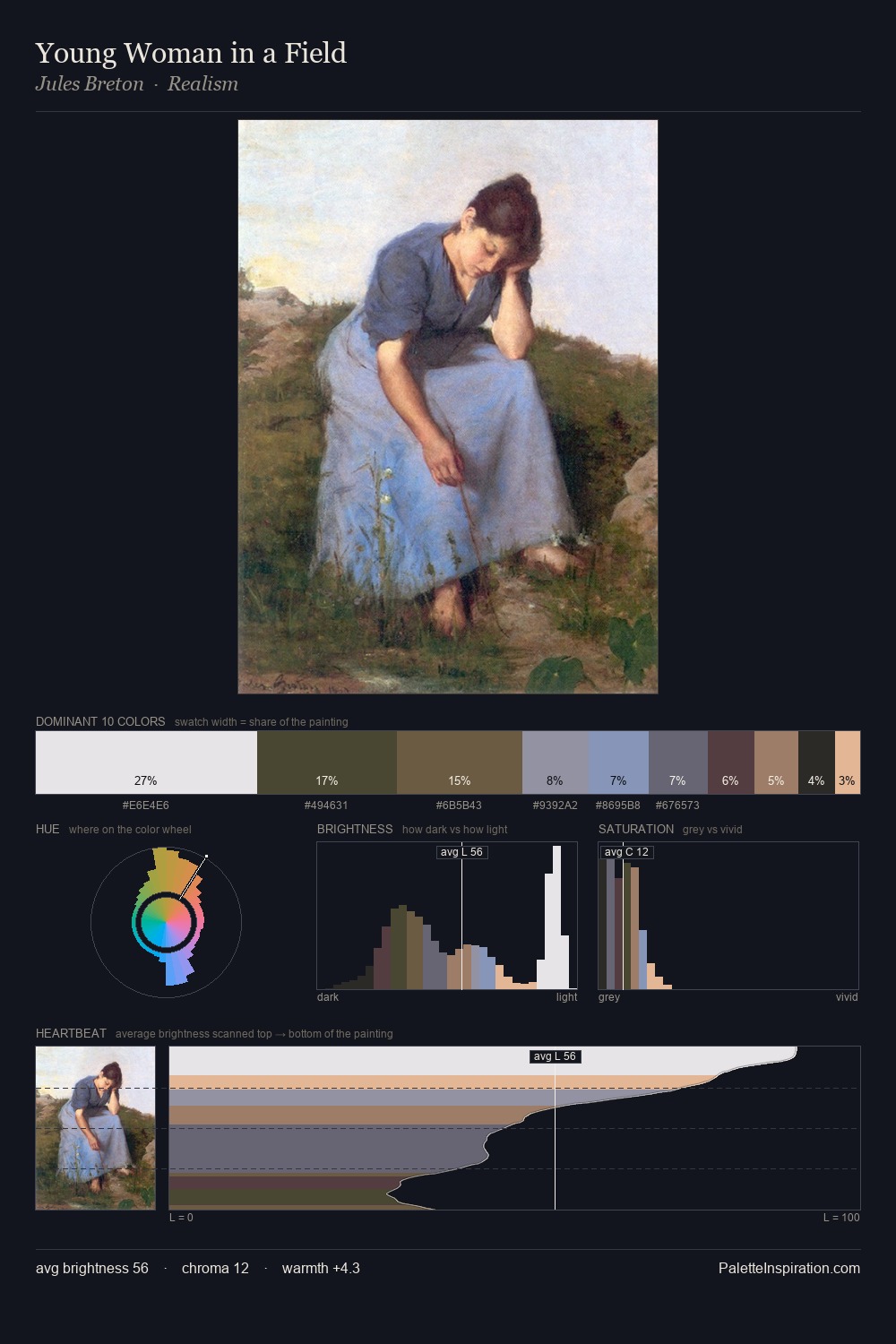Click warmth +4.3 footer stat
This screenshot has width=896, height=1344.
[321, 1268]
